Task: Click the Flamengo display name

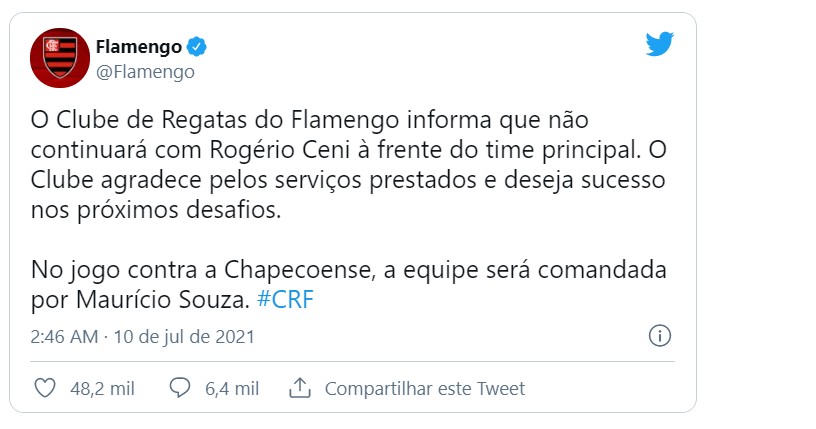Action: coord(138,47)
